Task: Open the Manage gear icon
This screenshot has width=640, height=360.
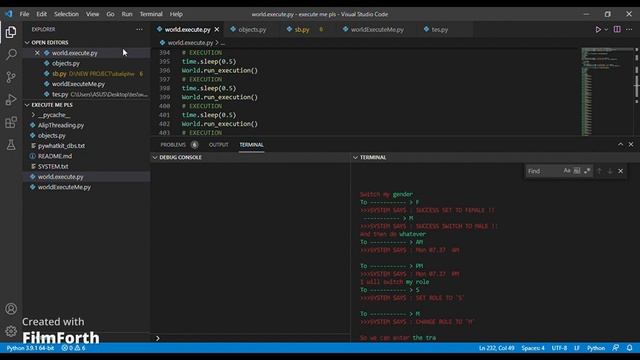Action: (11, 331)
